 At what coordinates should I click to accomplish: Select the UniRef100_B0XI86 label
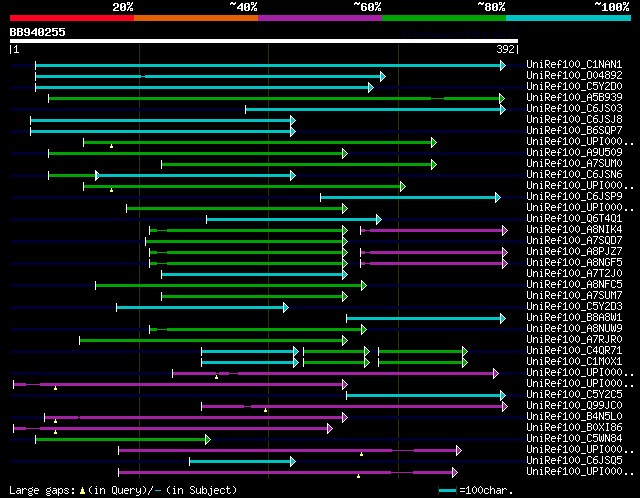point(574,428)
